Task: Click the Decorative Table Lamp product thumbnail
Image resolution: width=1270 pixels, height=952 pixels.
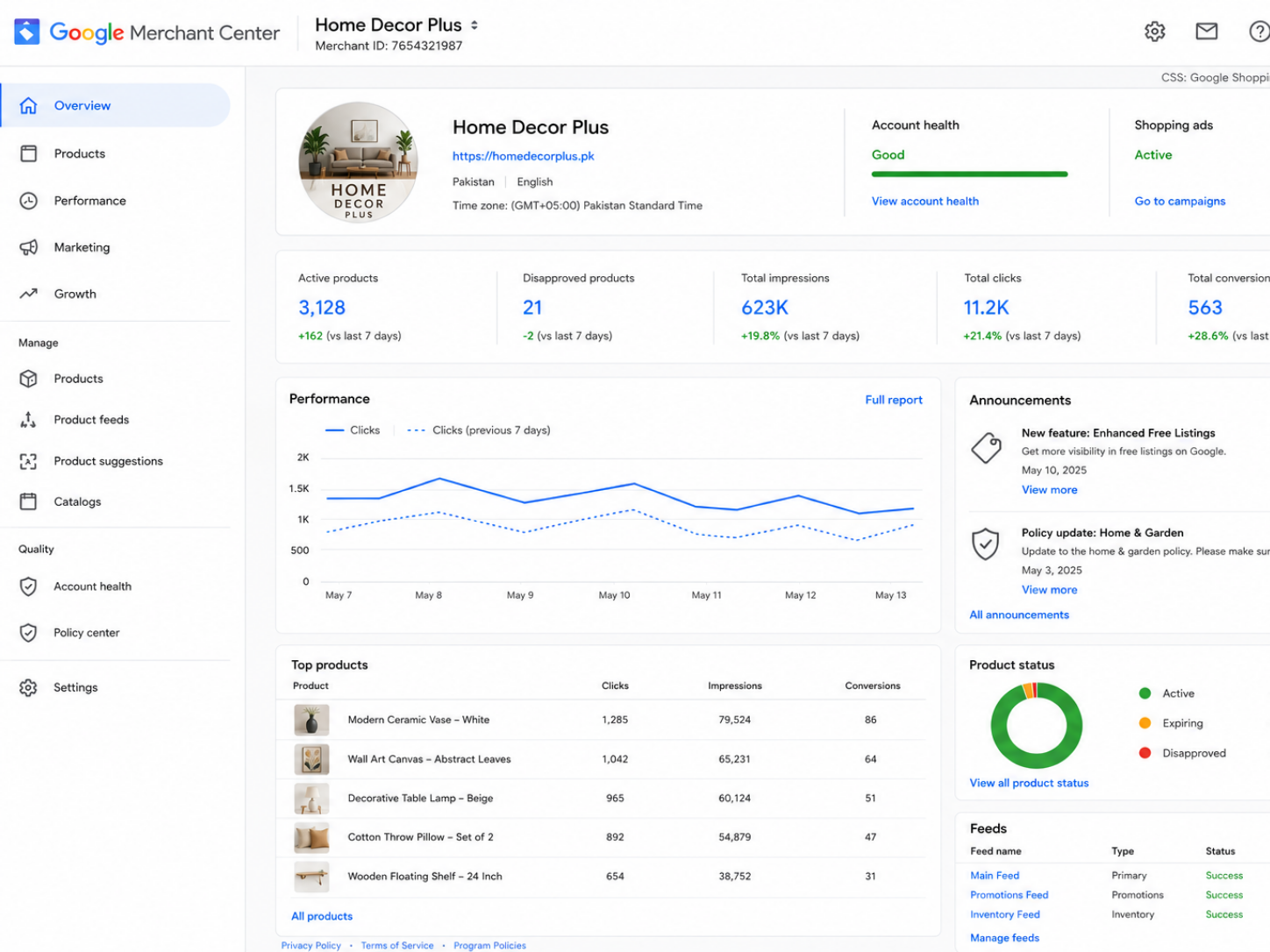Action: point(311,799)
